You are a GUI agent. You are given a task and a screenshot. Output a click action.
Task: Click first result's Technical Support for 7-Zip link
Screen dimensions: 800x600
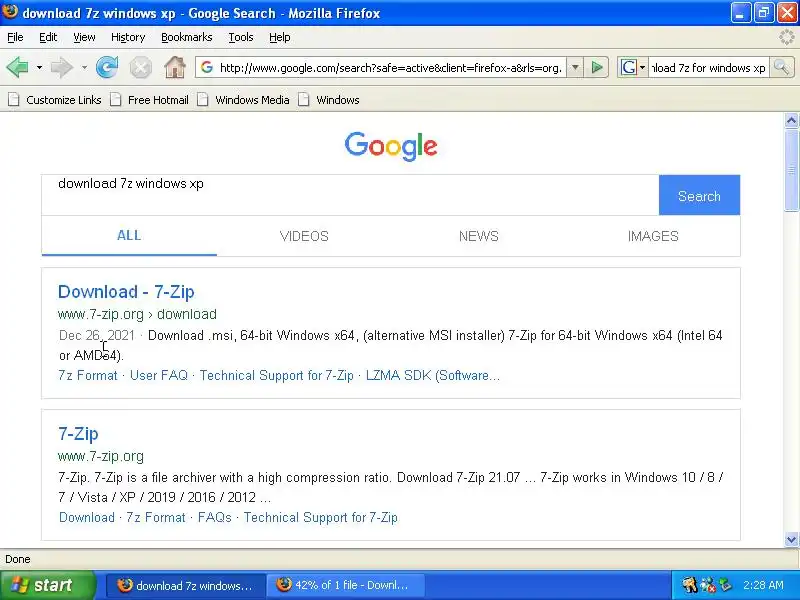click(277, 376)
